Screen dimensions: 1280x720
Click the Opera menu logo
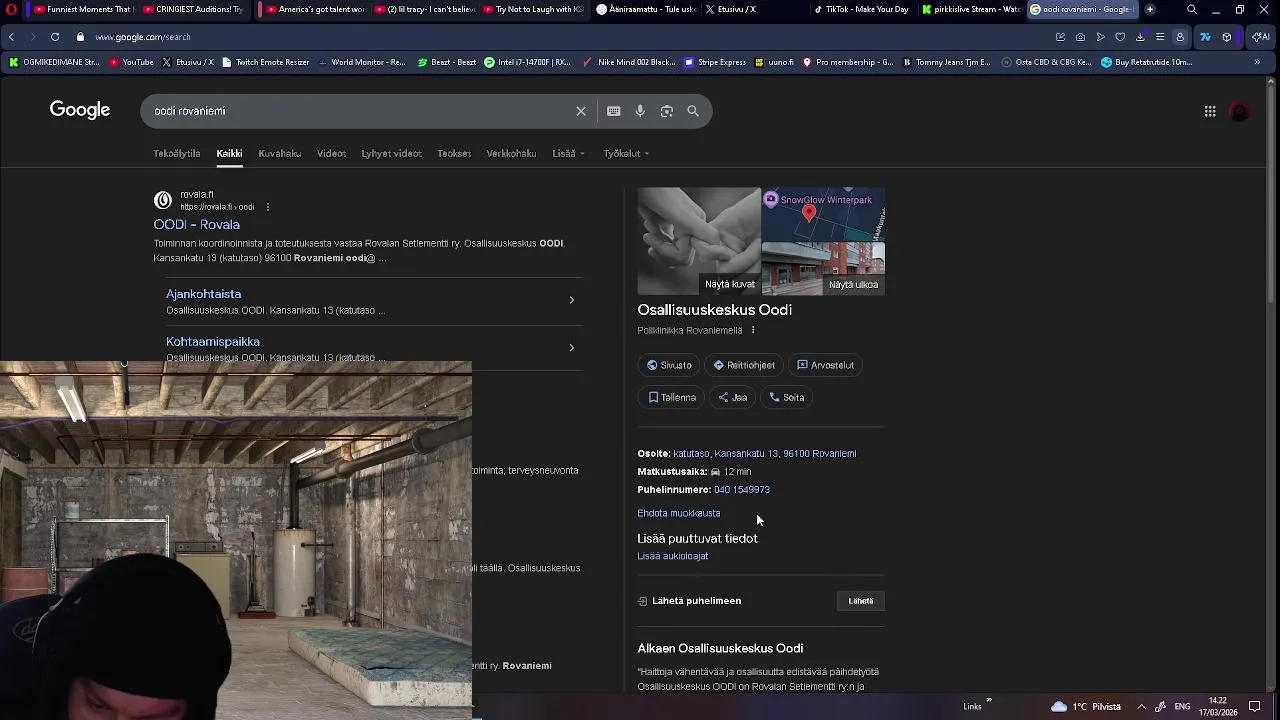(x=10, y=9)
